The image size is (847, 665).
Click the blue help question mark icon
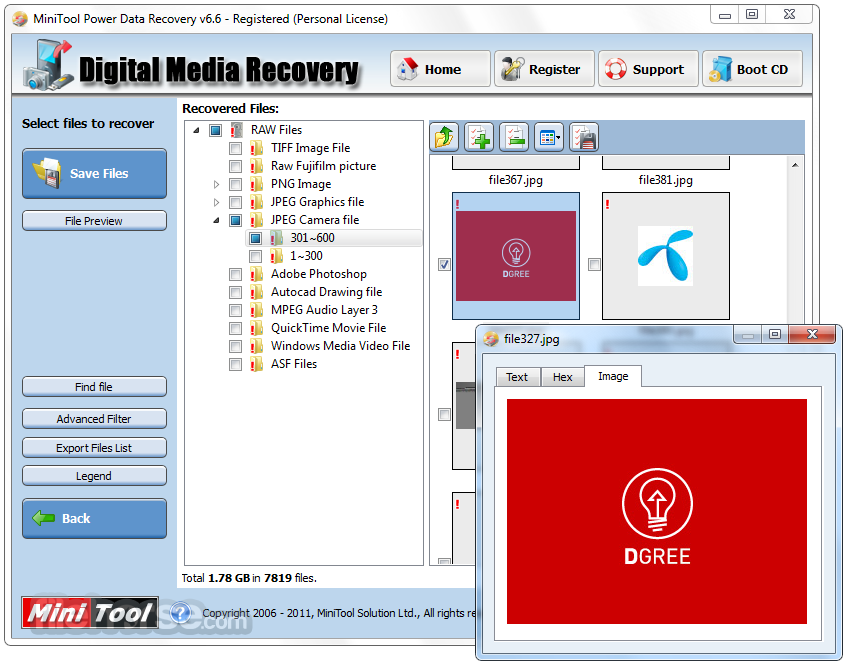point(180,614)
